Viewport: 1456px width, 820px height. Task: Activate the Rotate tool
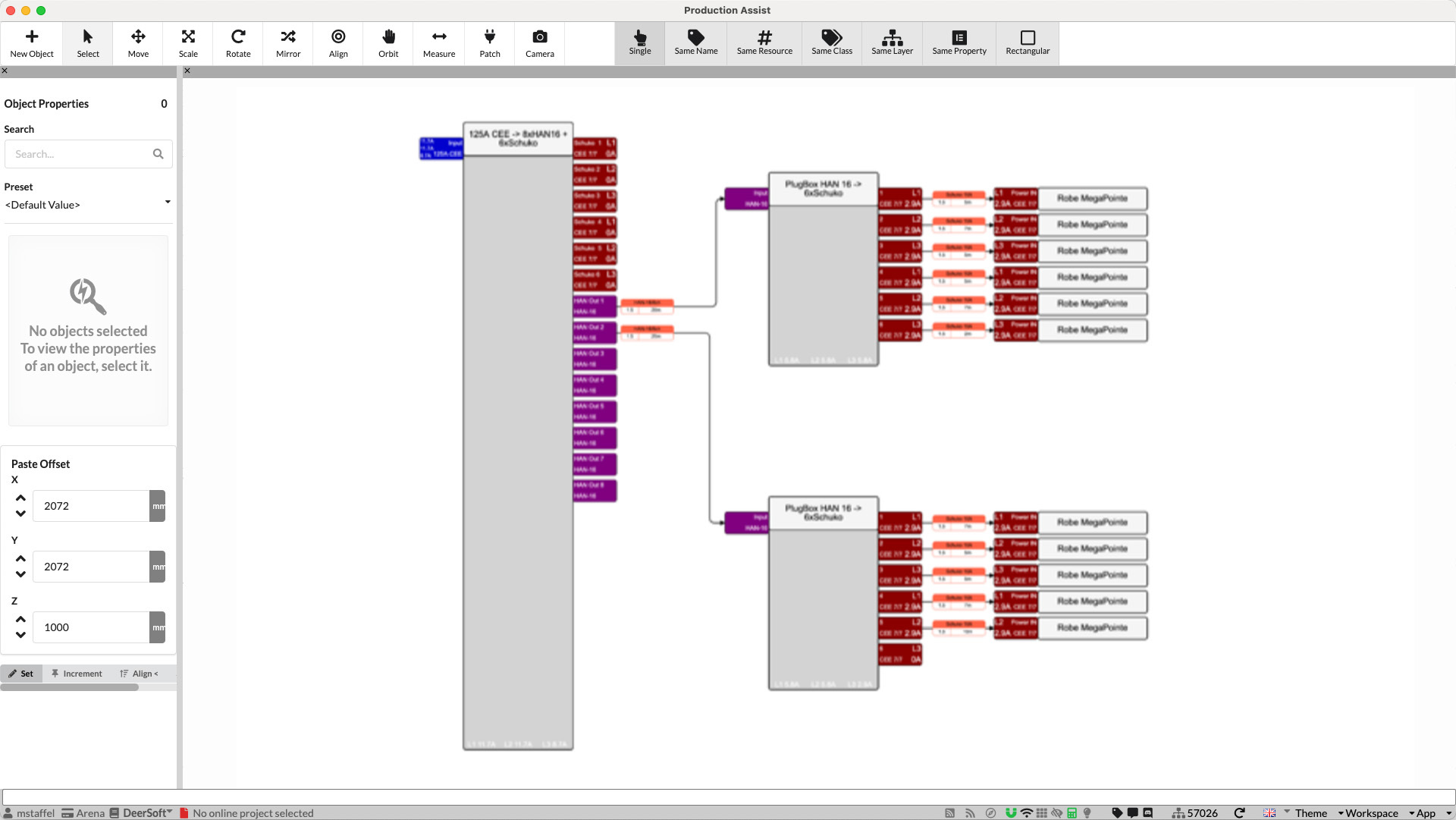click(x=238, y=43)
